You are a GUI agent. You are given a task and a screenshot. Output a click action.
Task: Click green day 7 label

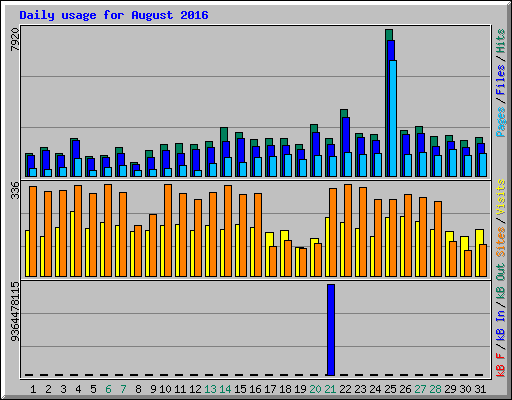123,389
